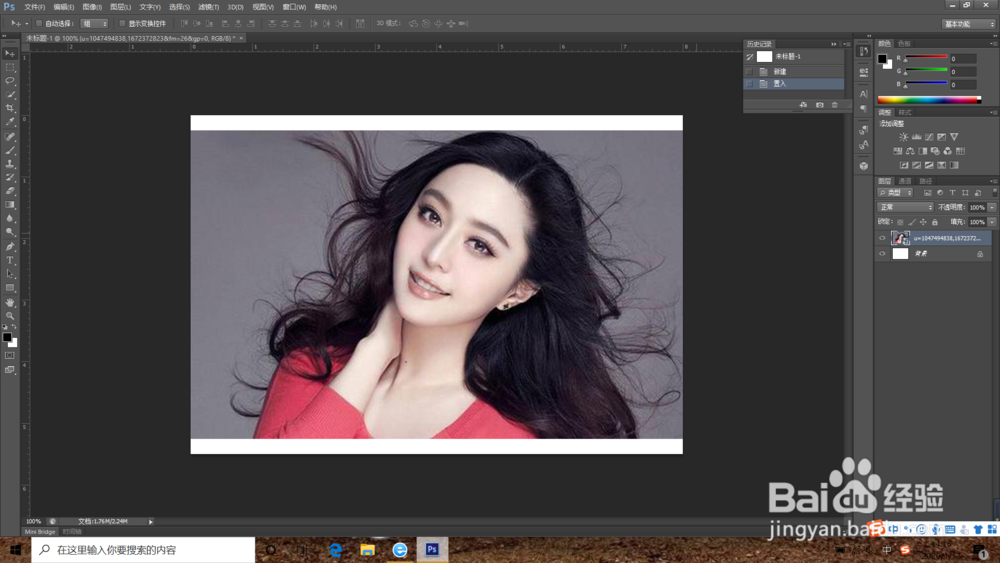Screen dimensions: 1000x563
Task: Select the Gradient tool
Action: [x=10, y=205]
